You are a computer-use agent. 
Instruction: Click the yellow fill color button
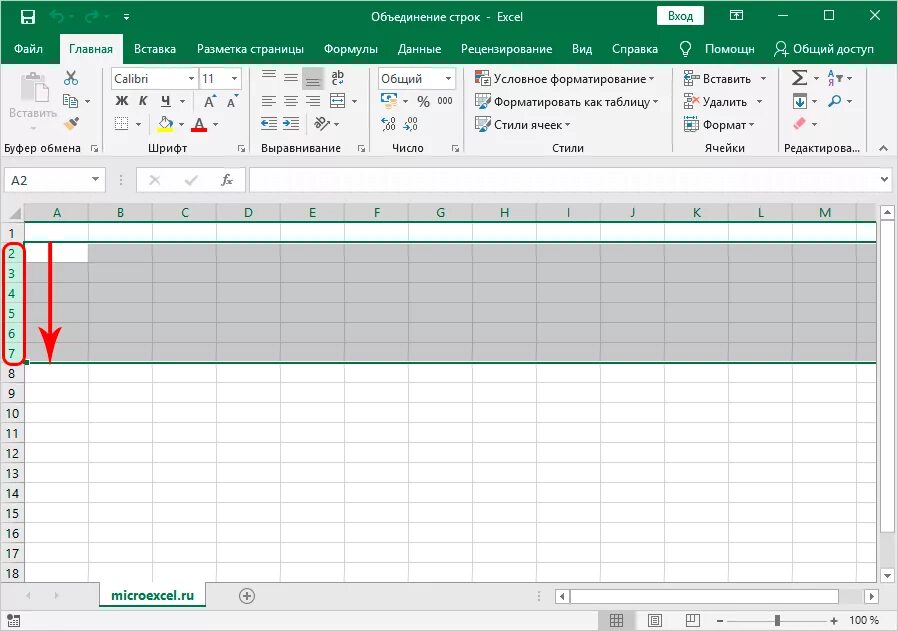165,124
